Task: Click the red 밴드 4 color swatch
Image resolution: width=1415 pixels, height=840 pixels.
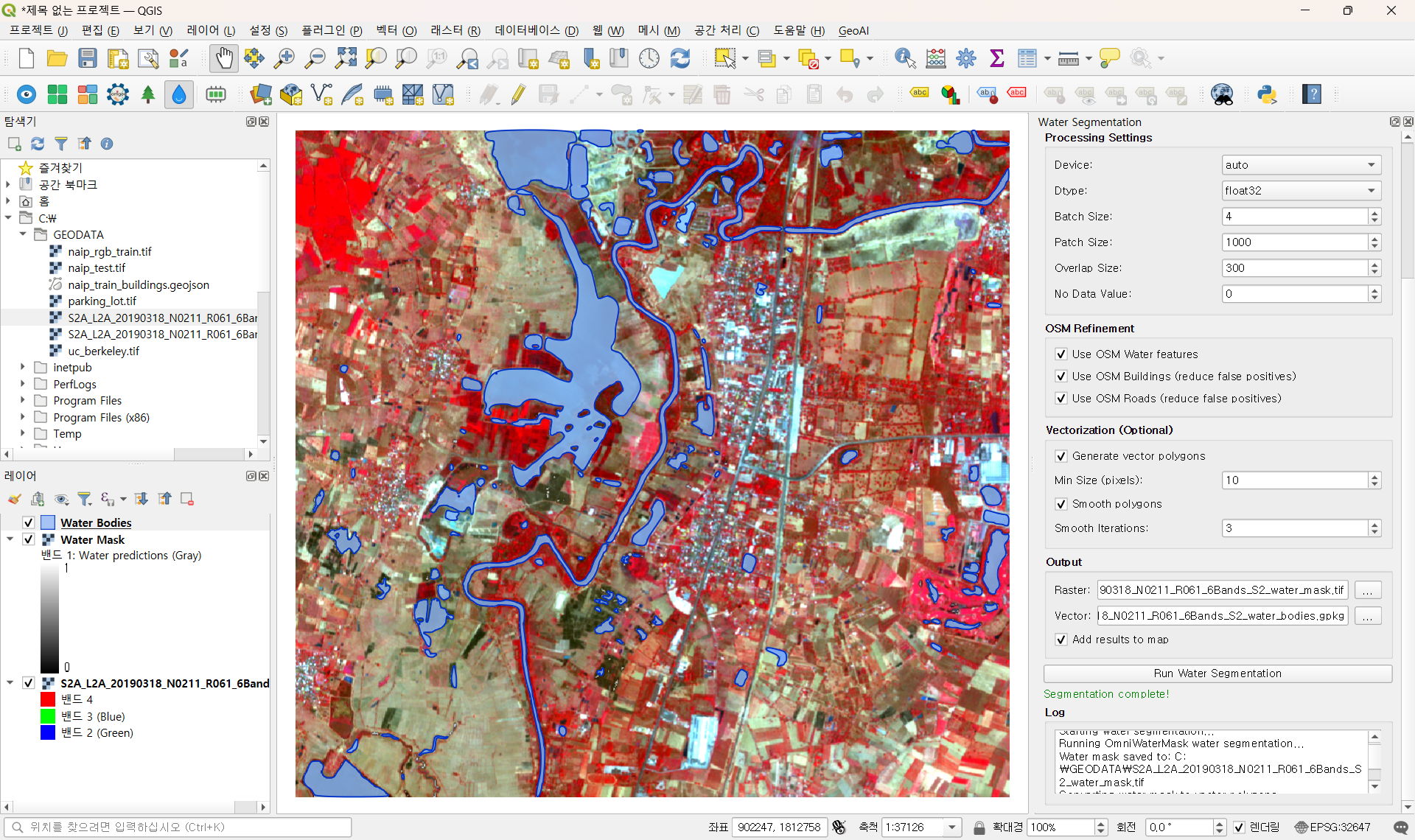Action: pos(48,699)
